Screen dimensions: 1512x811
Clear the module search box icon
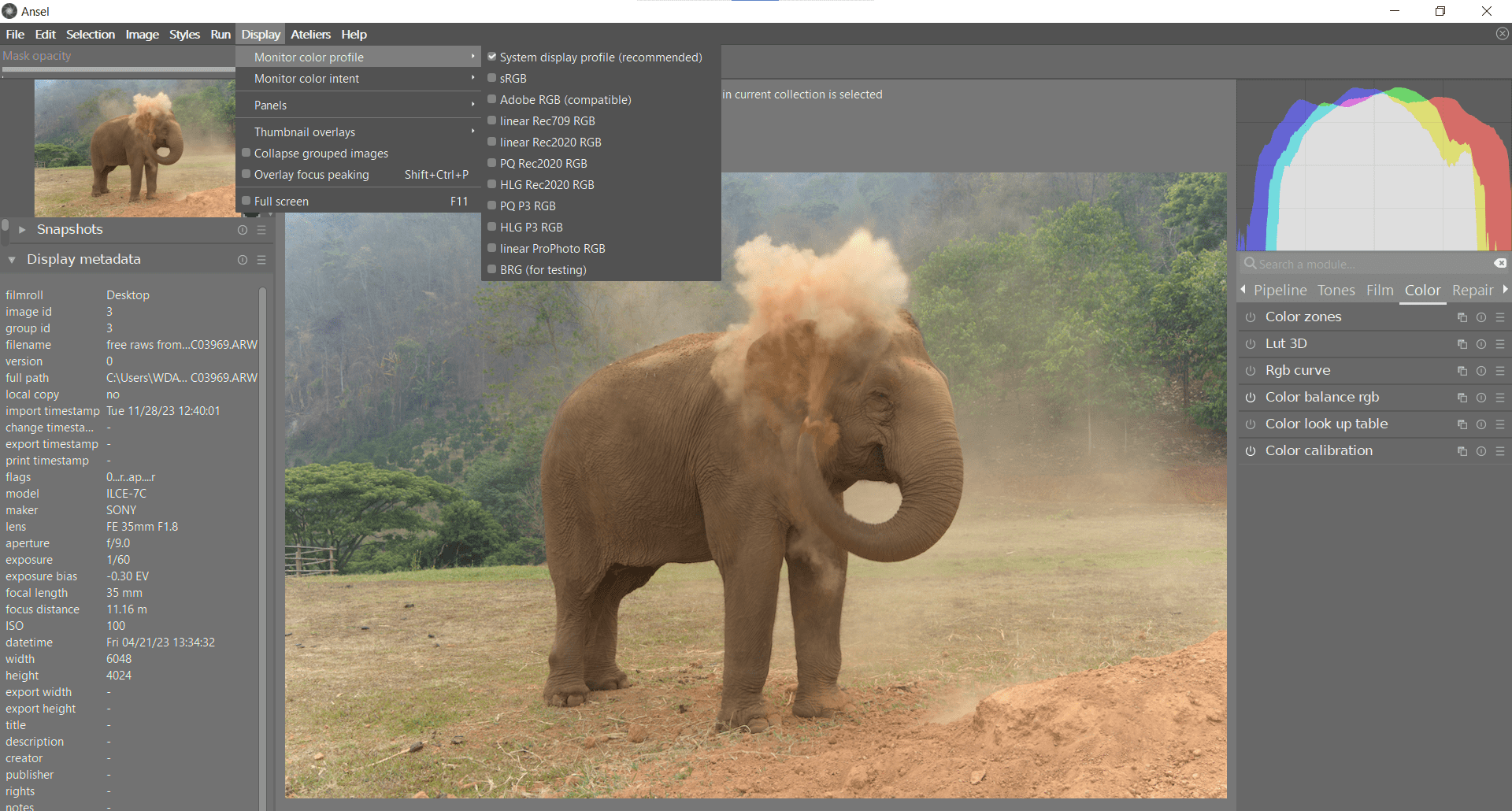pos(1500,264)
